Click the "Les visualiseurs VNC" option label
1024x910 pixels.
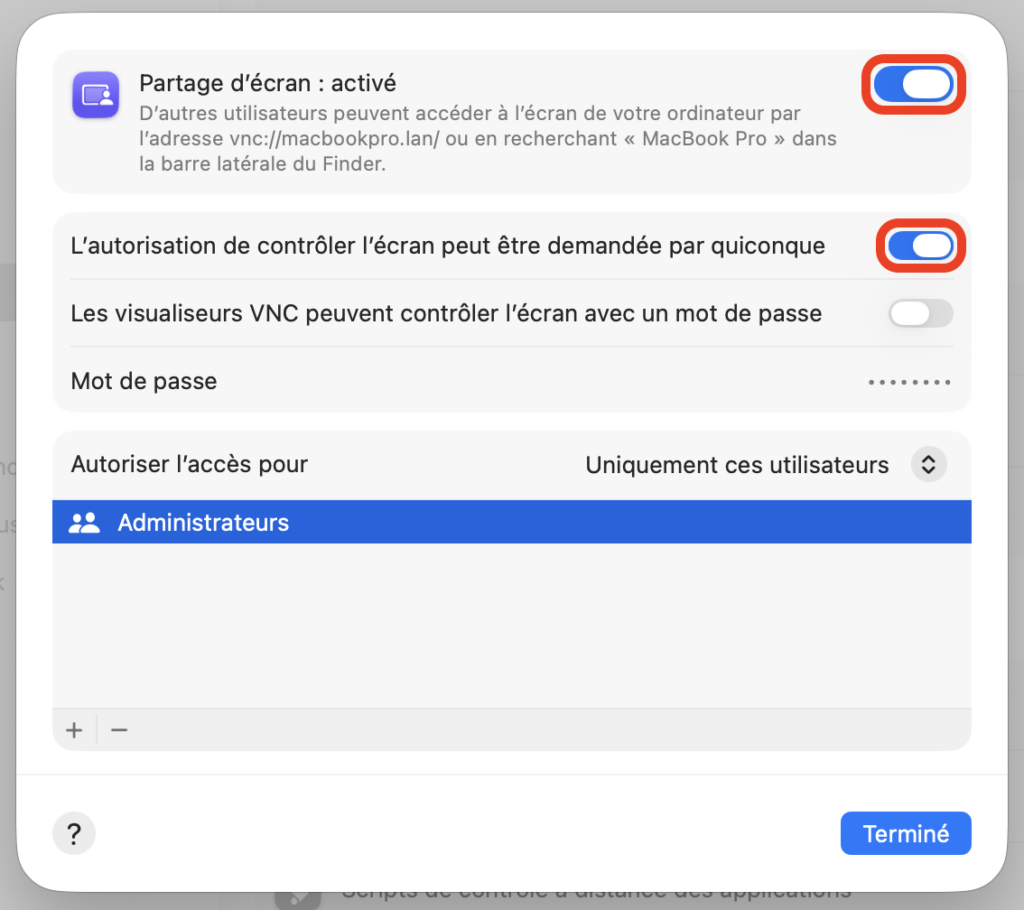(446, 314)
